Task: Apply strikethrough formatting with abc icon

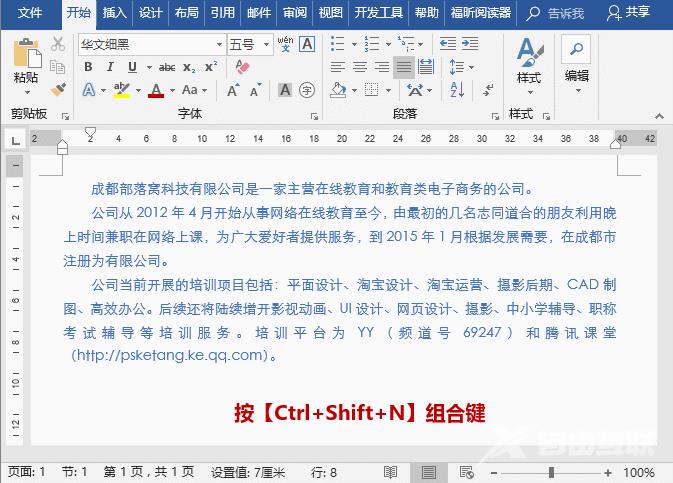Action: point(166,67)
